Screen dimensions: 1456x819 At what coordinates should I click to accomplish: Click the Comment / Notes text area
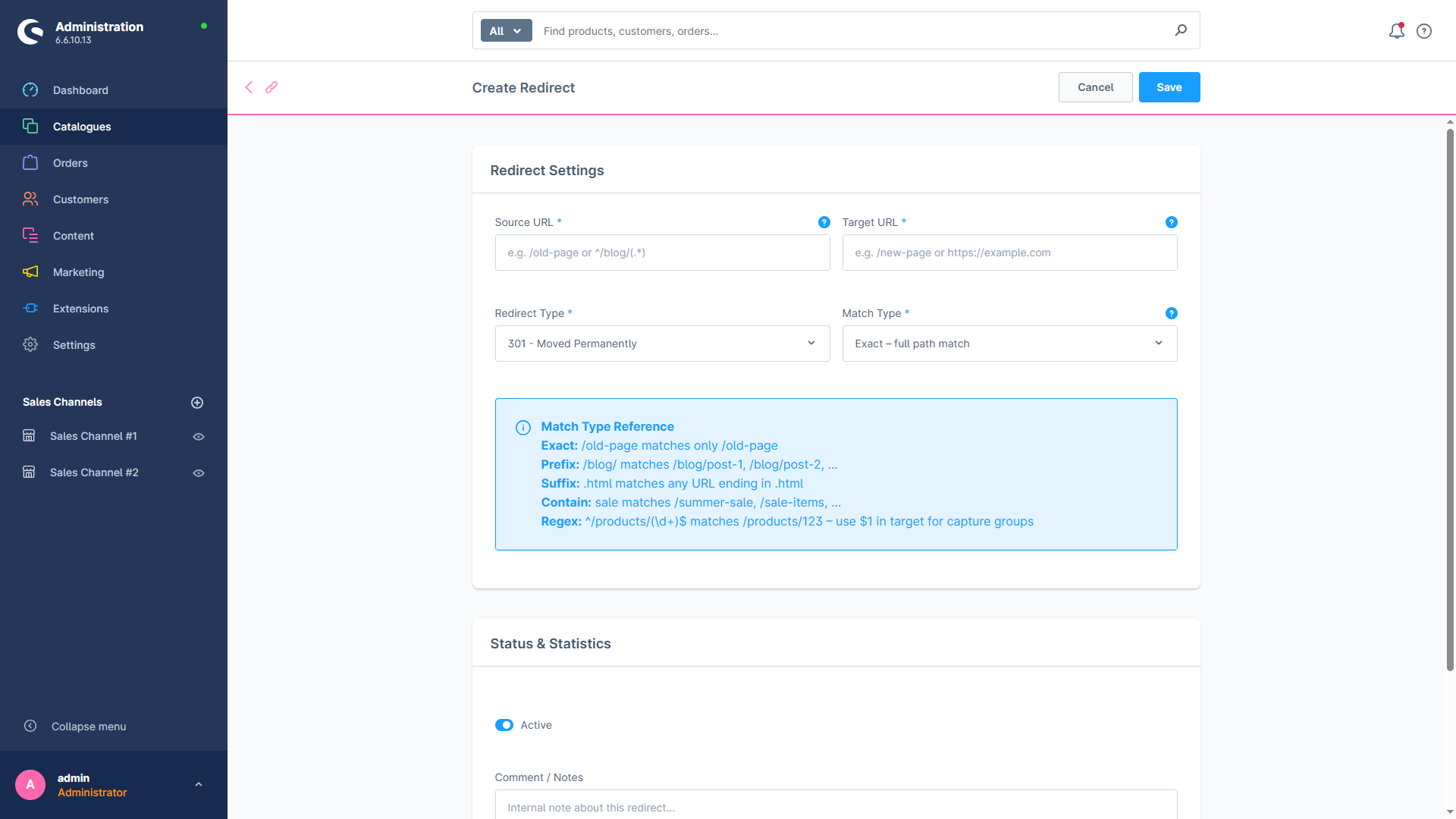tap(836, 805)
